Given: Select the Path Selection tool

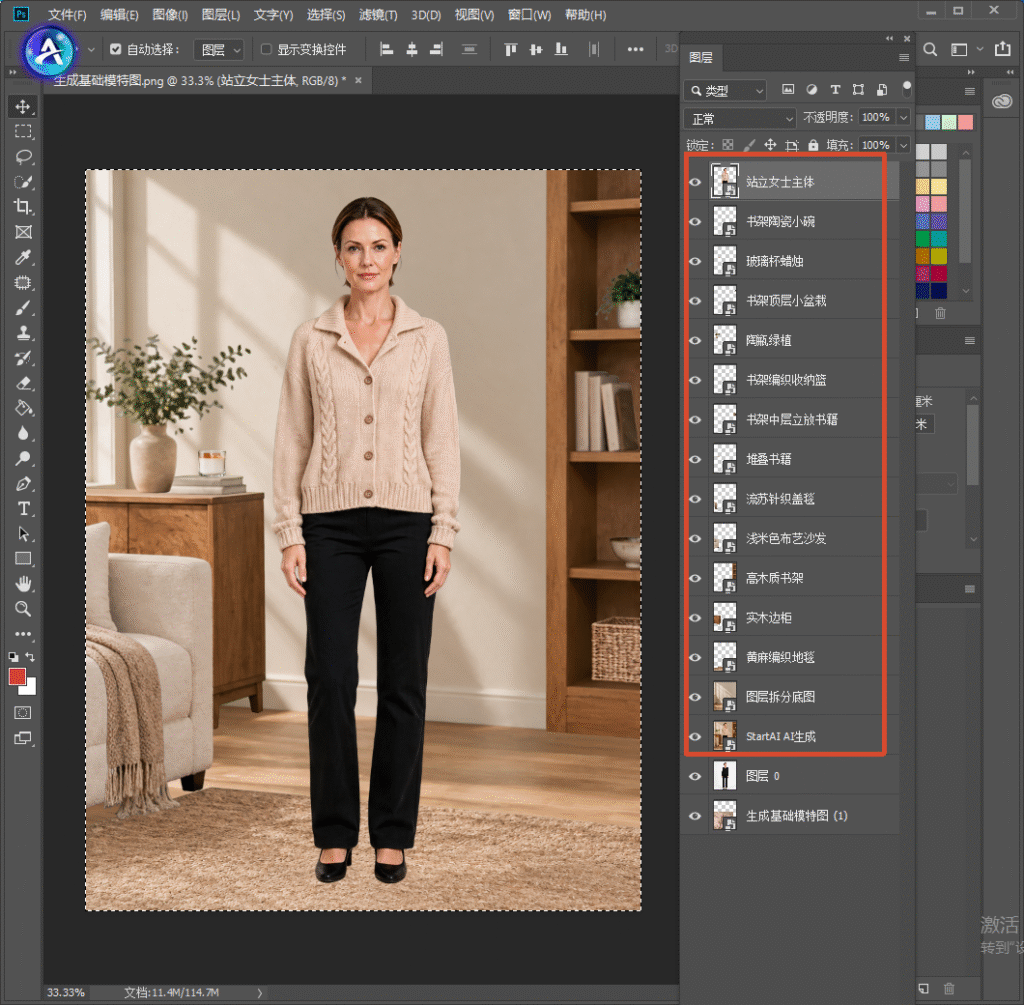Looking at the screenshot, I should tap(23, 534).
